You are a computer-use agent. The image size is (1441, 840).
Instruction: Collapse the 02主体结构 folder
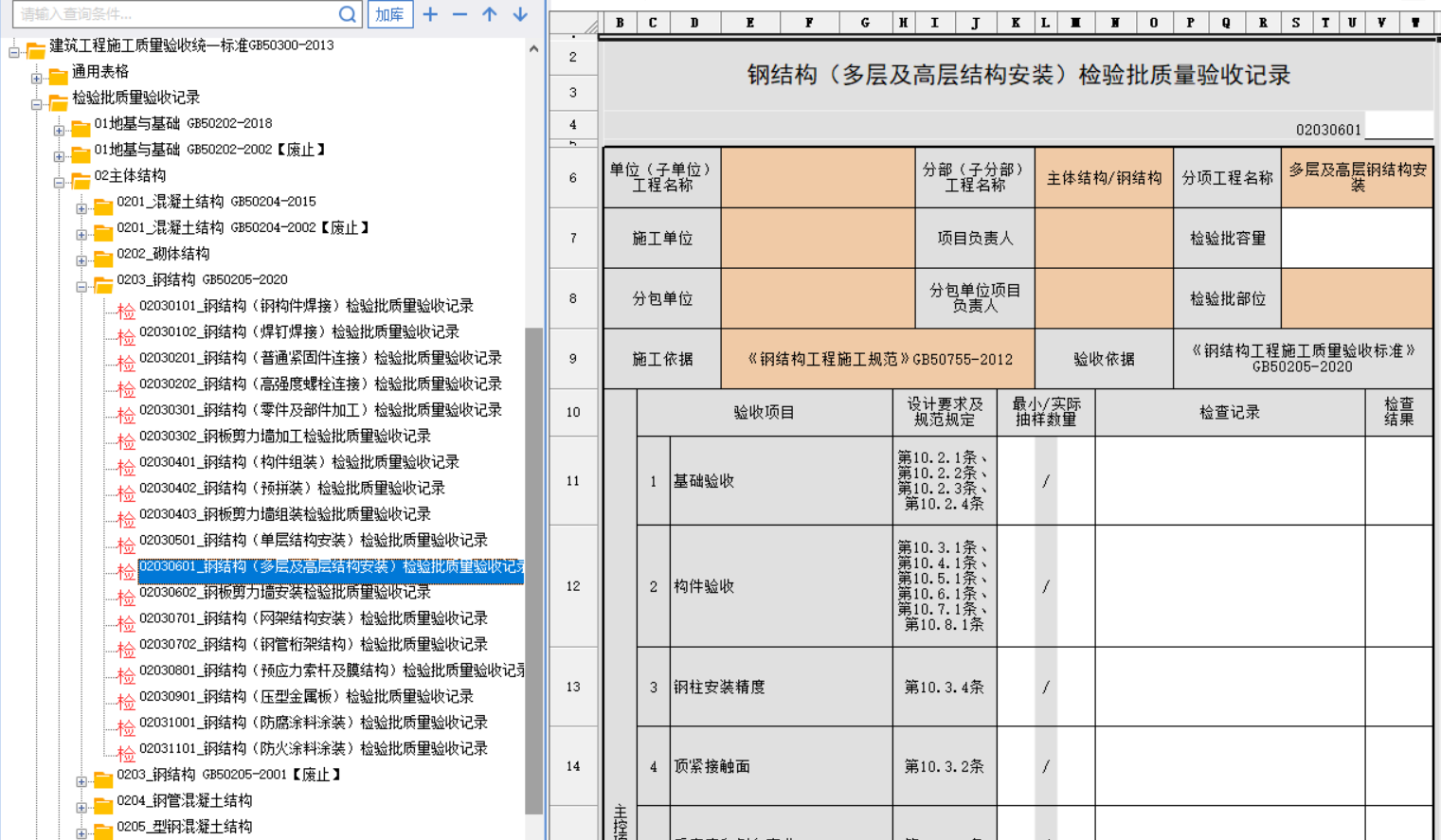click(x=59, y=182)
